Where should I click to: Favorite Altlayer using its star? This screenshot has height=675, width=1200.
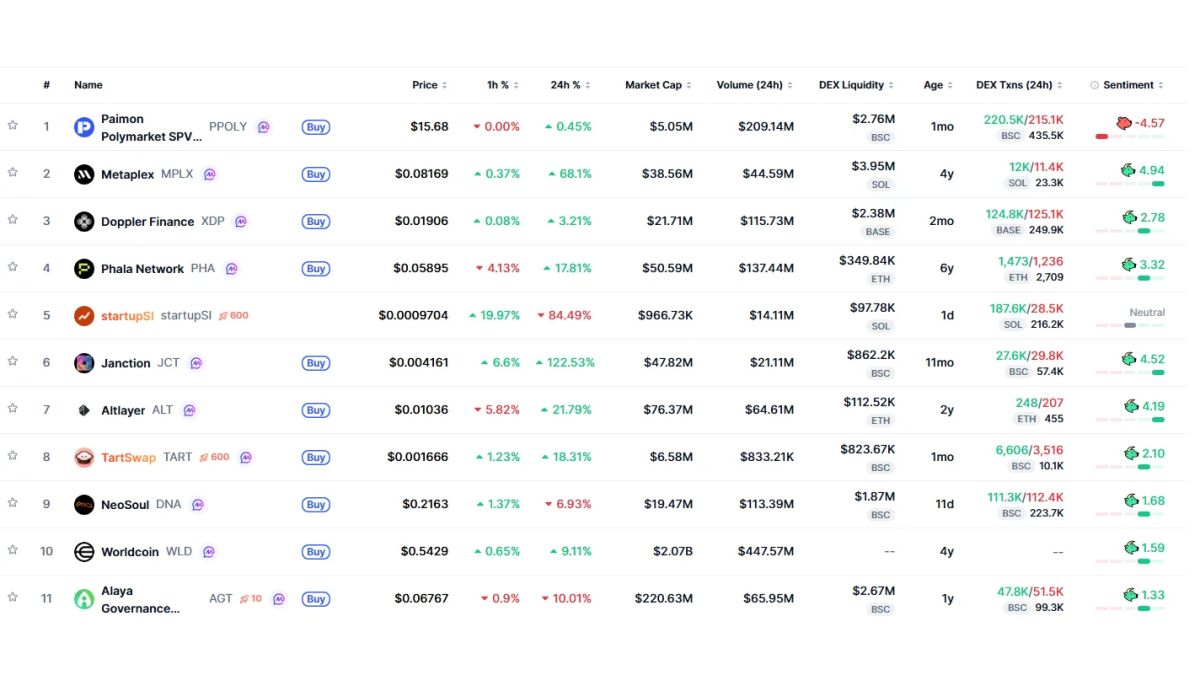click(13, 408)
